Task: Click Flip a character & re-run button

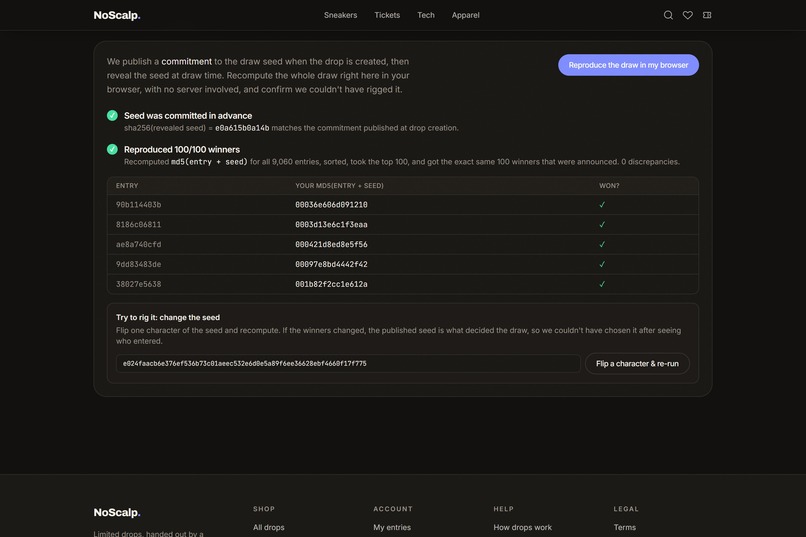Action: coord(637,363)
